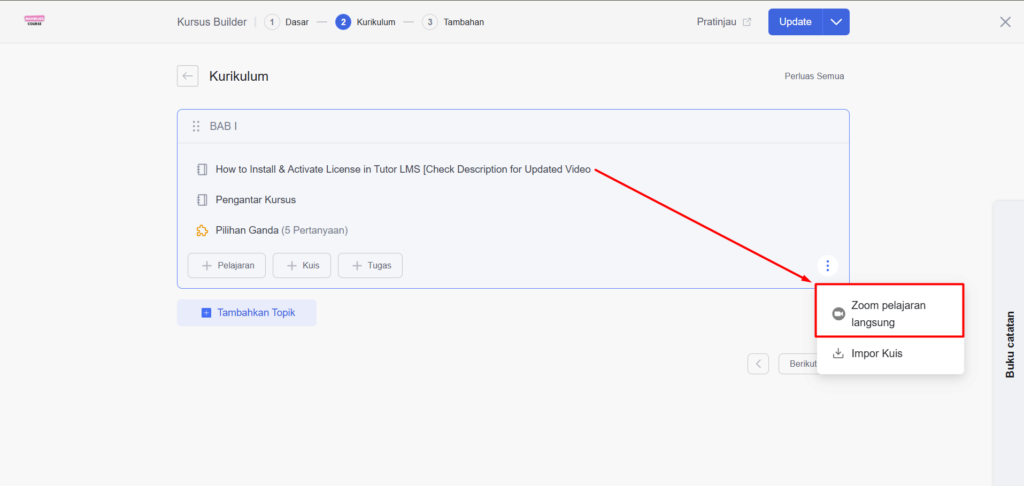Click the previous-step chevron button at bottom

758,364
